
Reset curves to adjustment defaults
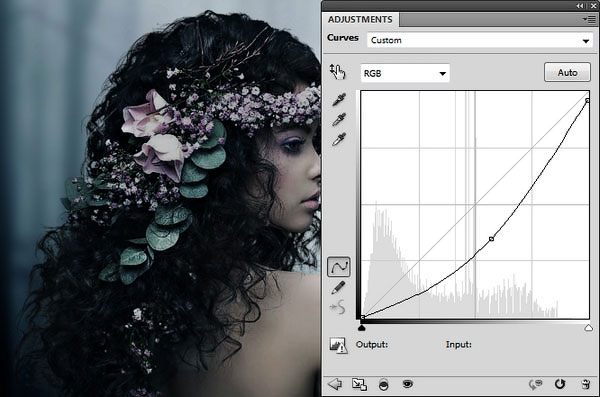point(560,384)
